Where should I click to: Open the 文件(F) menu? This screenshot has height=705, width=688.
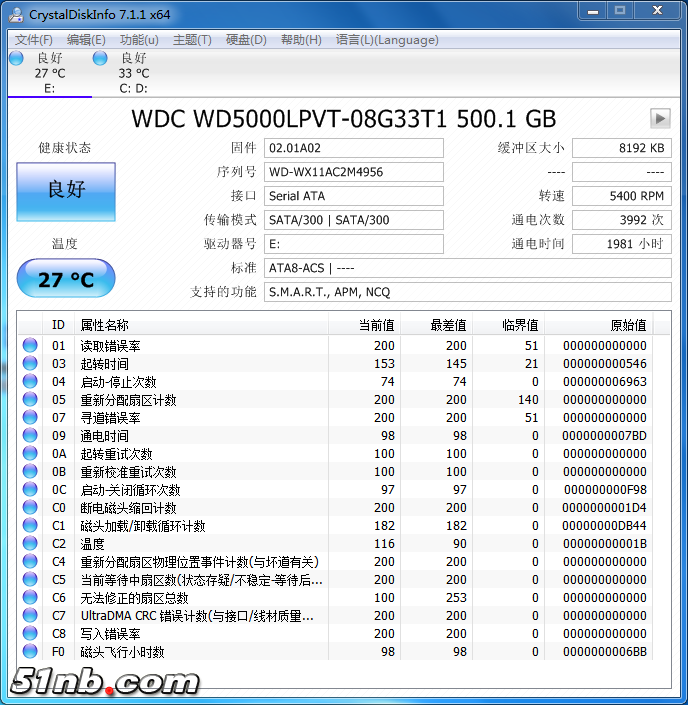pyautogui.click(x=34, y=40)
